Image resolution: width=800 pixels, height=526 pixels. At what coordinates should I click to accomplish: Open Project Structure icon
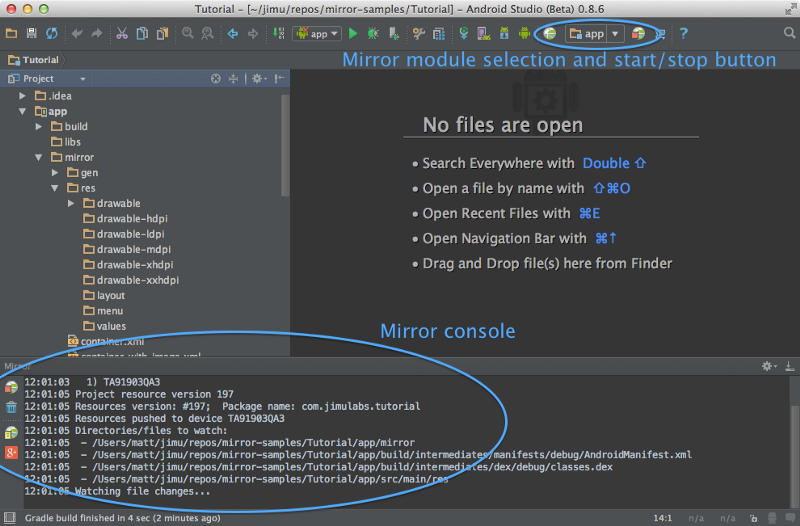(x=439, y=34)
